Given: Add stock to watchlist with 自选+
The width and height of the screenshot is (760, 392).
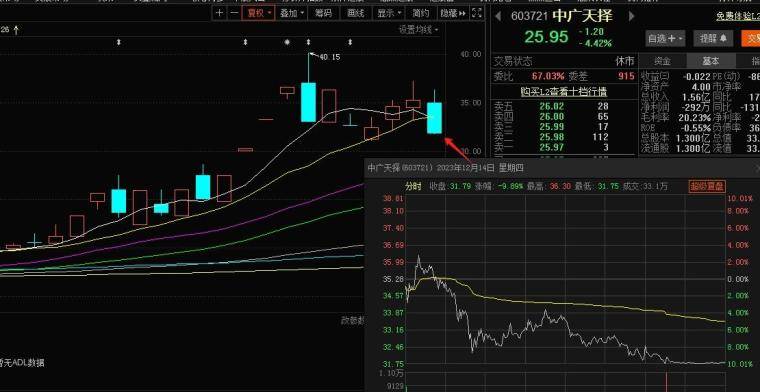Looking at the screenshot, I should 665,38.
